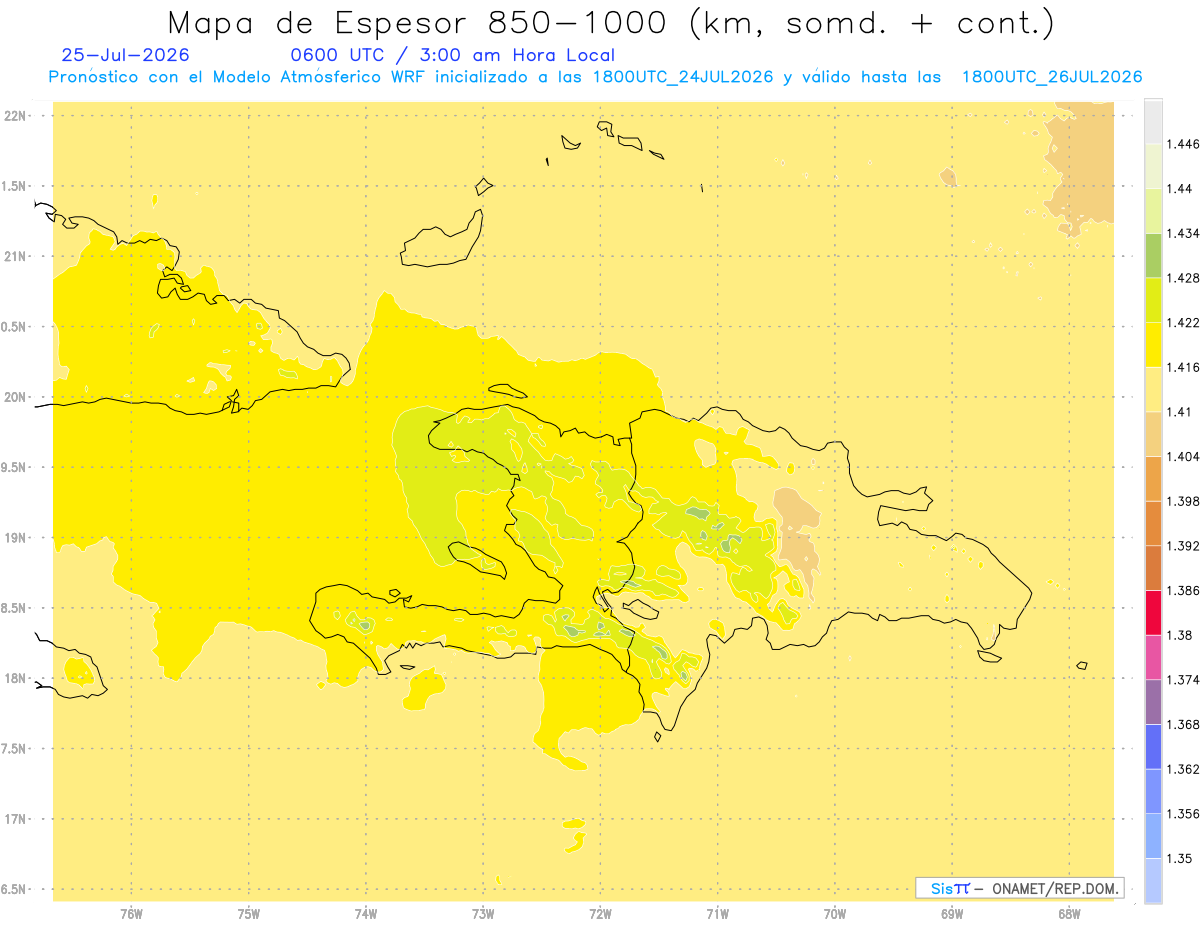The image size is (1200, 927).
Task: Click the 75W longitude axis label
Action: pyautogui.click(x=248, y=913)
